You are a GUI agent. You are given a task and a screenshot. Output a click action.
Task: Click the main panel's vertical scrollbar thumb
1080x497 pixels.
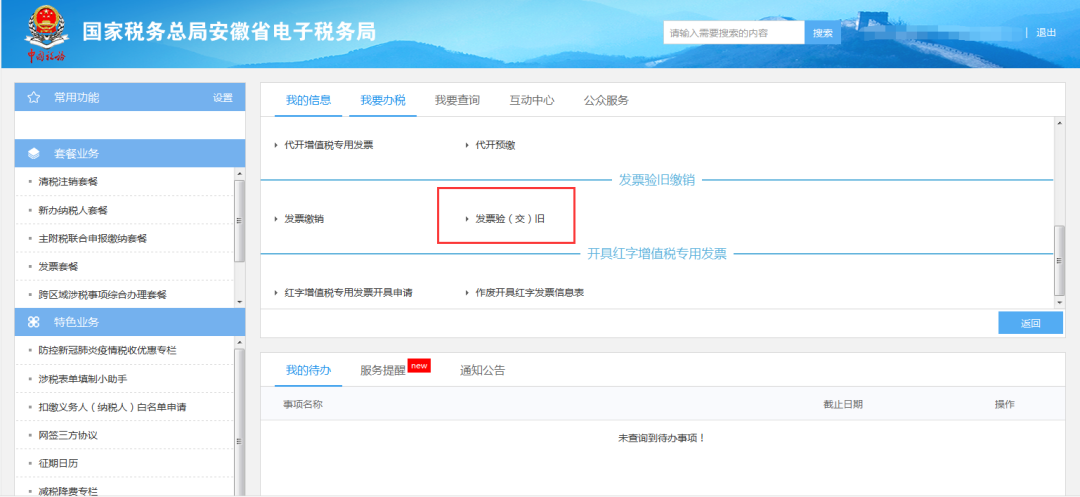(x=1059, y=260)
